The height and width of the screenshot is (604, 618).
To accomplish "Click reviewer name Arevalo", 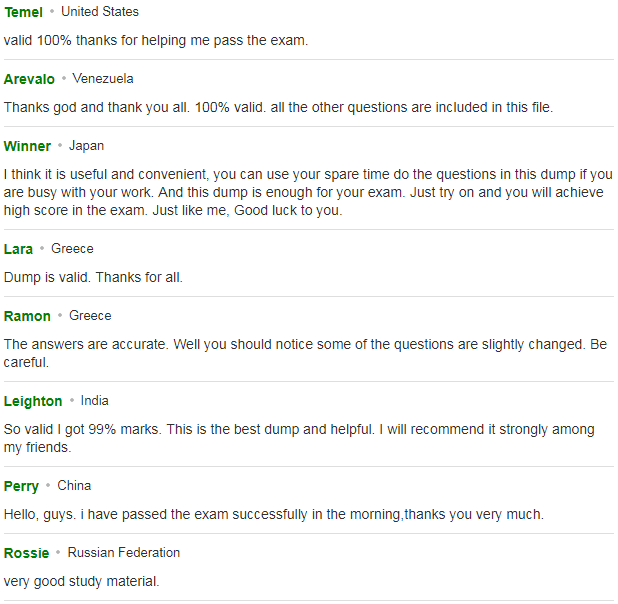I will click(x=29, y=79).
